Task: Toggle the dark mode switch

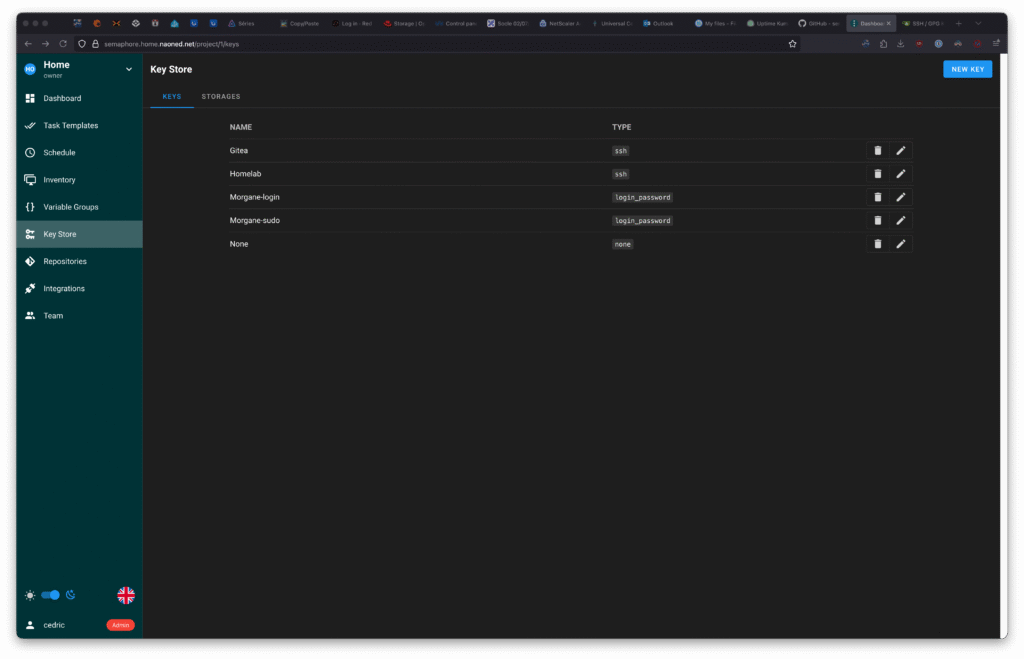Action: coord(50,595)
